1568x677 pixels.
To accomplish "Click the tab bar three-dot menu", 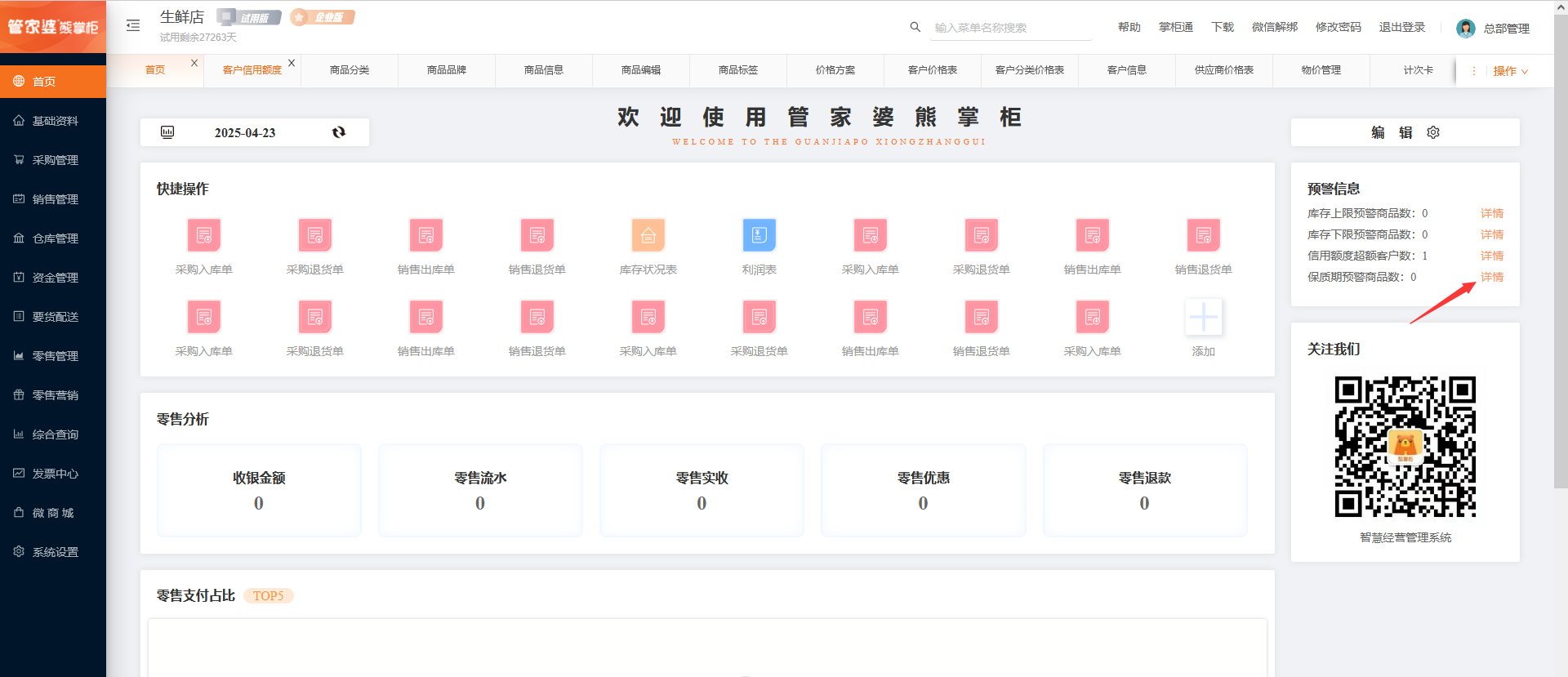I will coord(1474,71).
